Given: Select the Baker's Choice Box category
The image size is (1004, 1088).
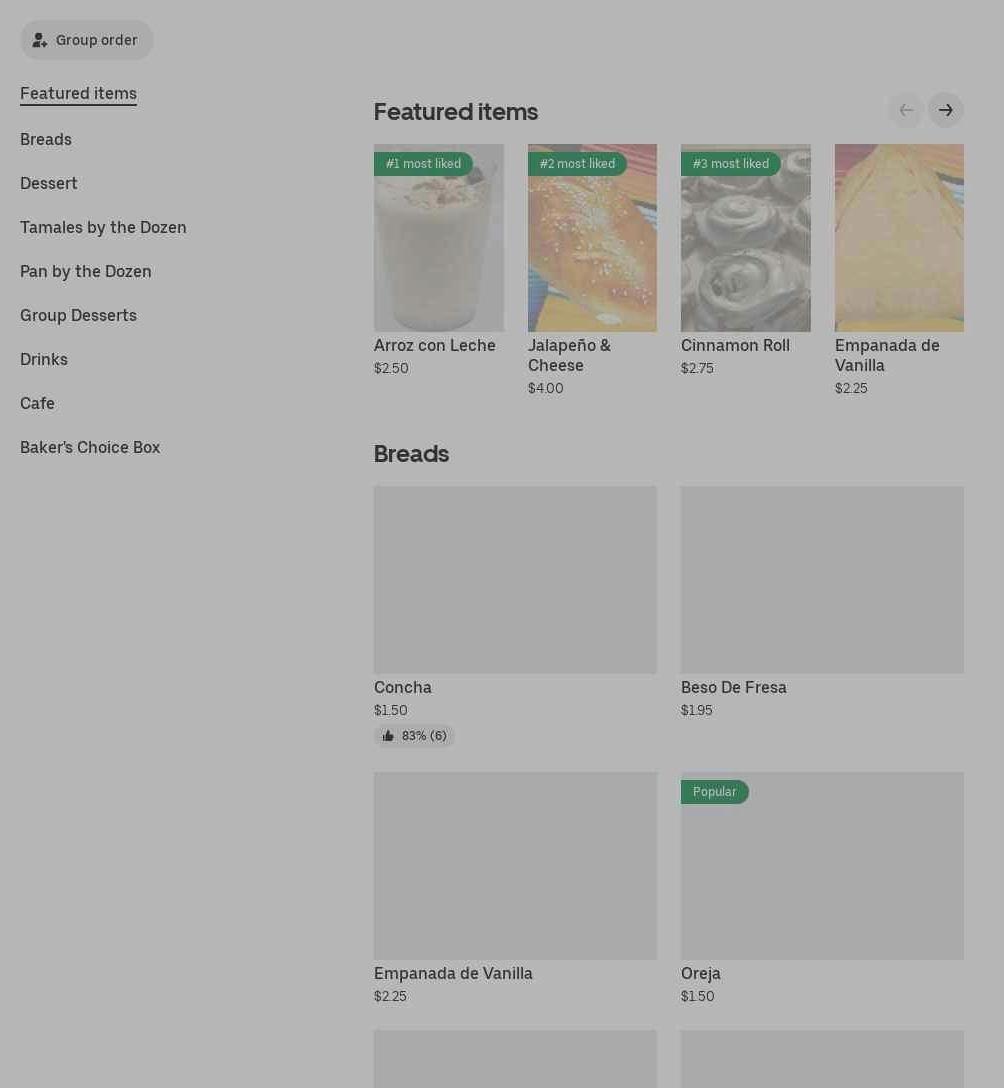Looking at the screenshot, I should click(90, 447).
